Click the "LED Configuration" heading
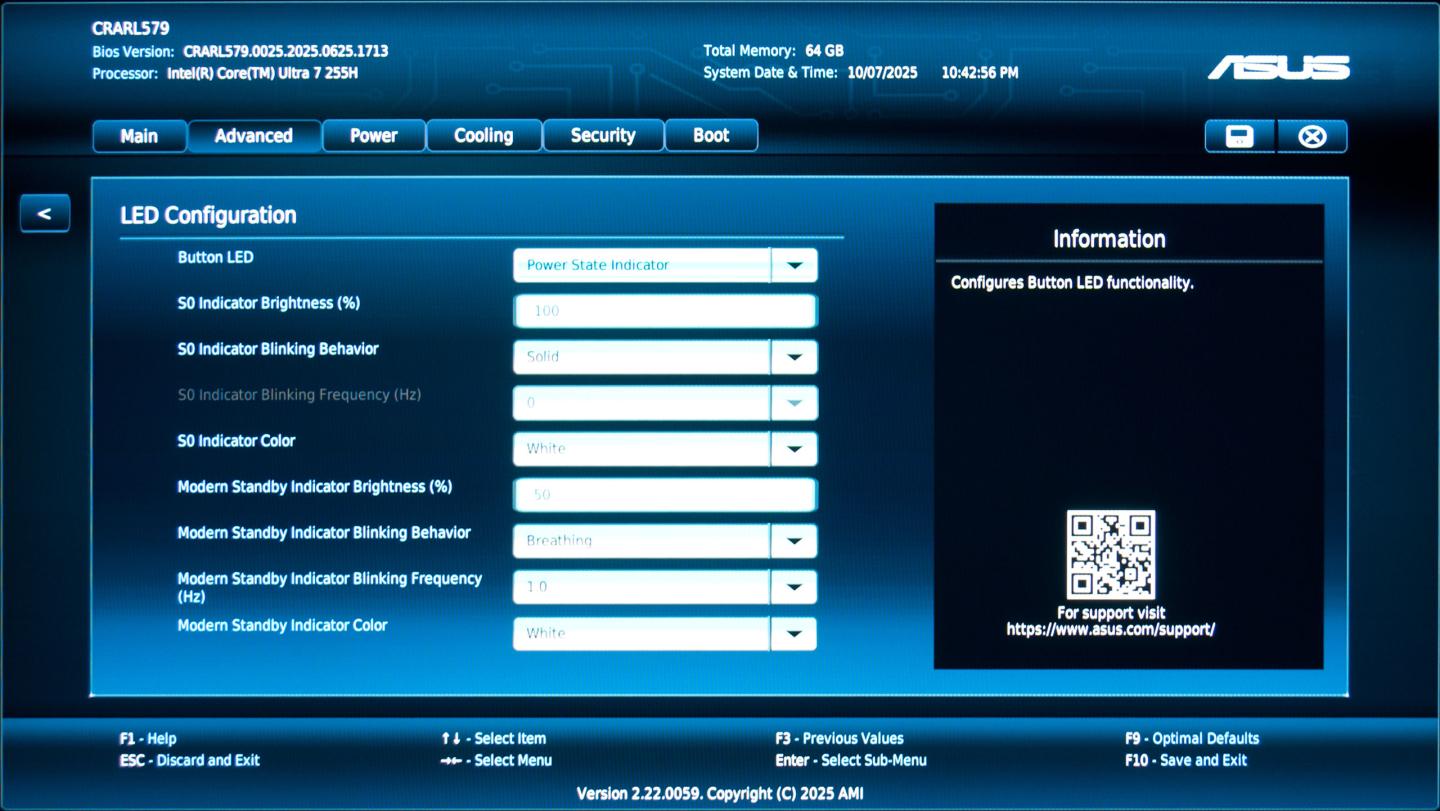Viewport: 1440px width, 811px height. pyautogui.click(x=208, y=215)
